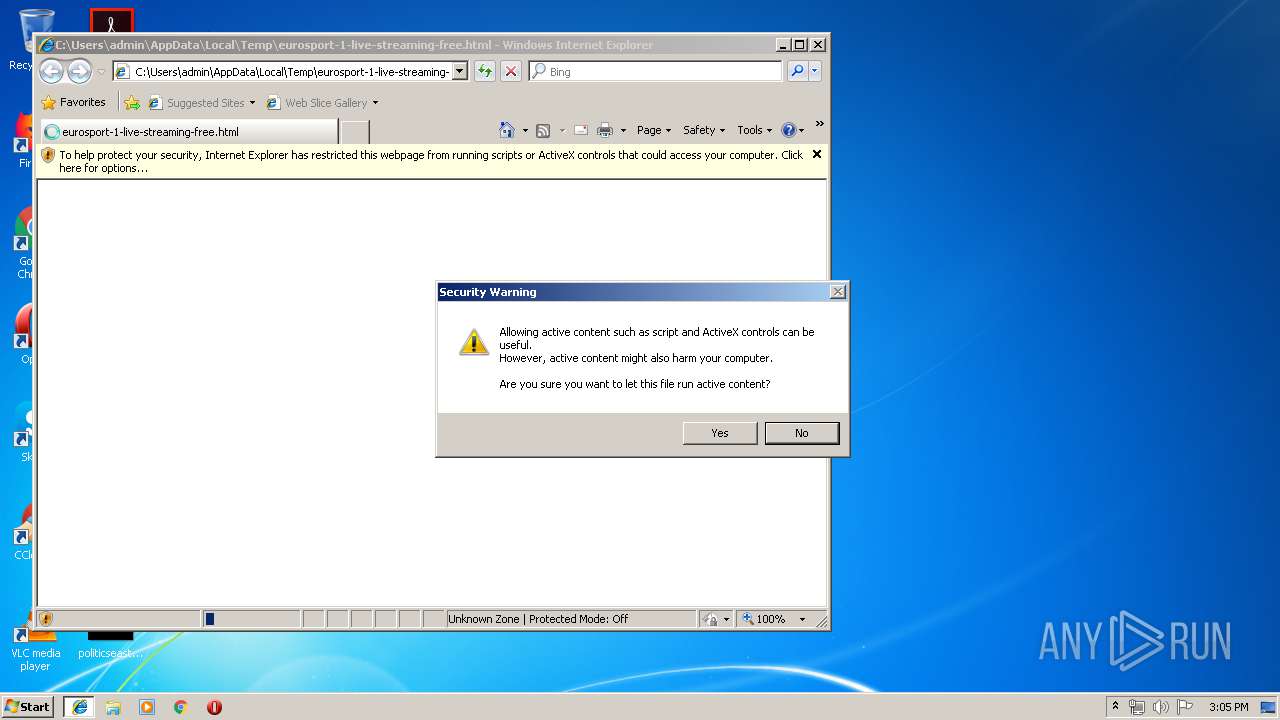The width and height of the screenshot is (1280, 720).
Task: Open the search provider dropdown arrow
Action: 815,71
